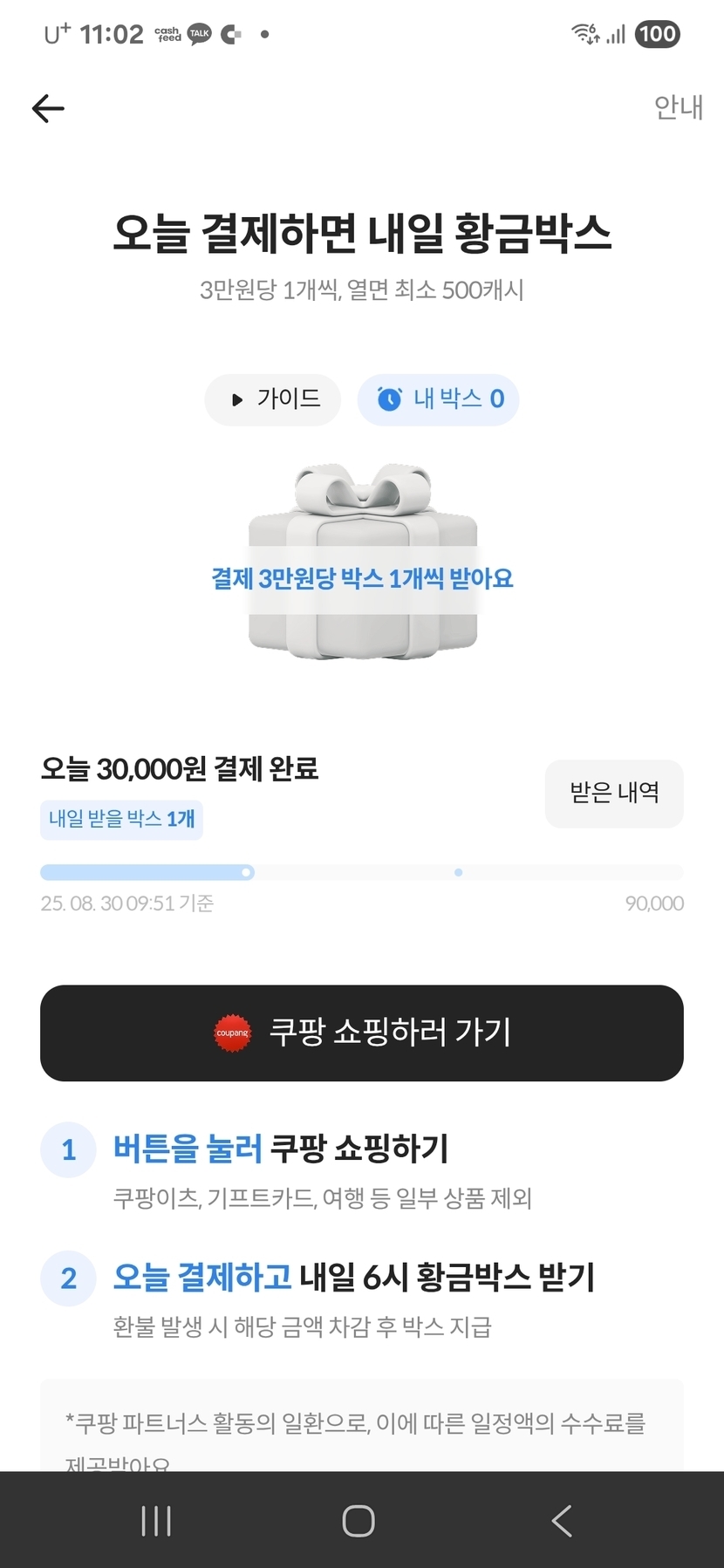Screen dimensions: 724x1568
Task: Open 받은 내역 received history
Action: 614,793
